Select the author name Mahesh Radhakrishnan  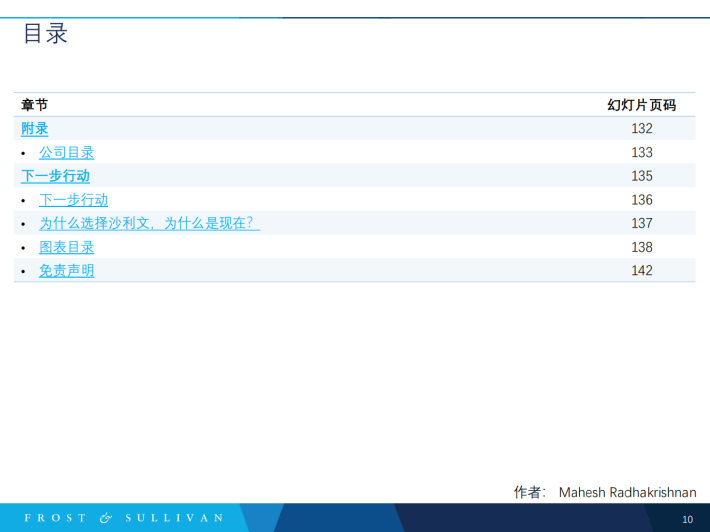coord(627,492)
